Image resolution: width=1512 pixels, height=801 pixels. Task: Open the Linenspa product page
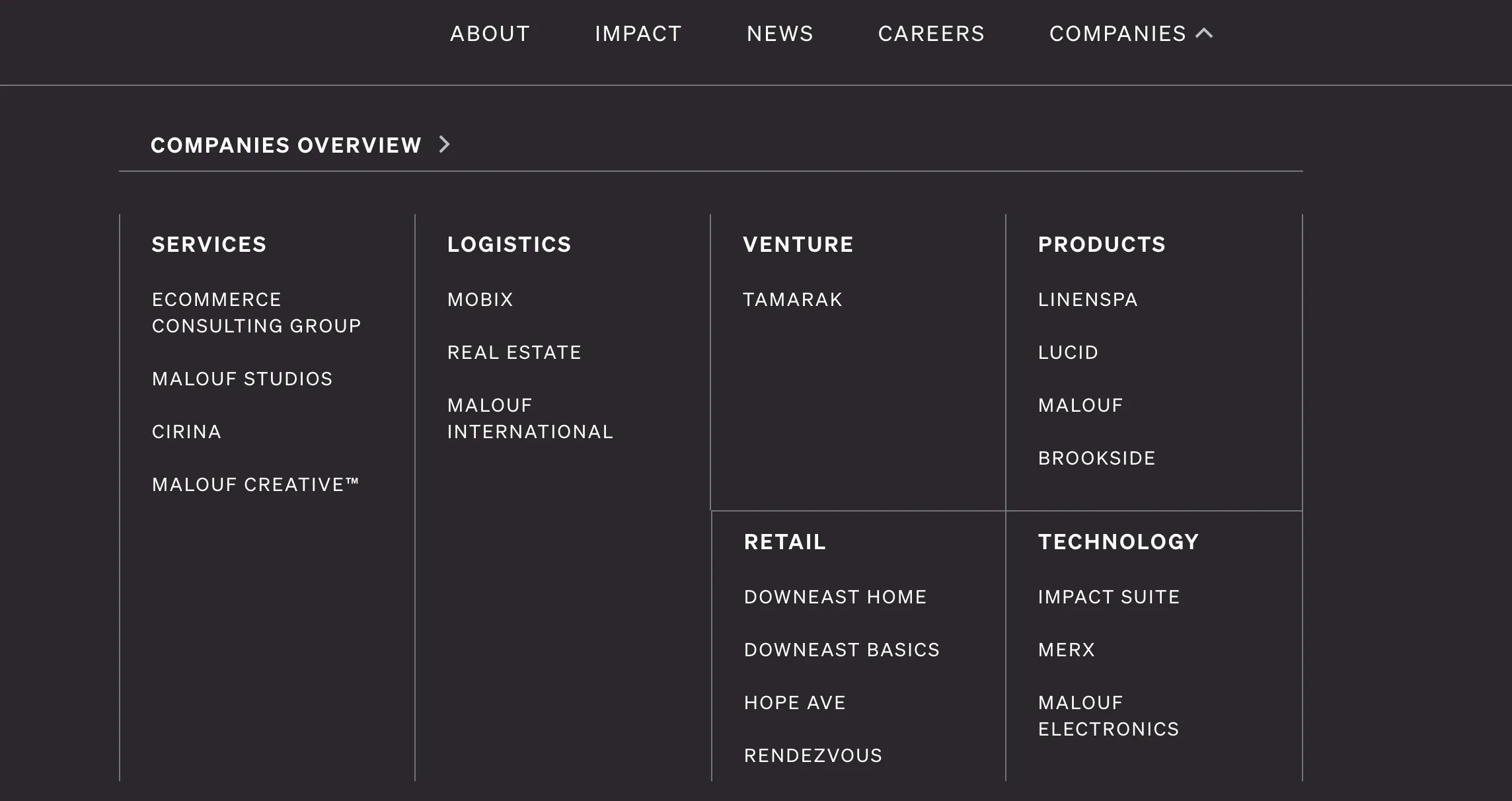tap(1087, 299)
